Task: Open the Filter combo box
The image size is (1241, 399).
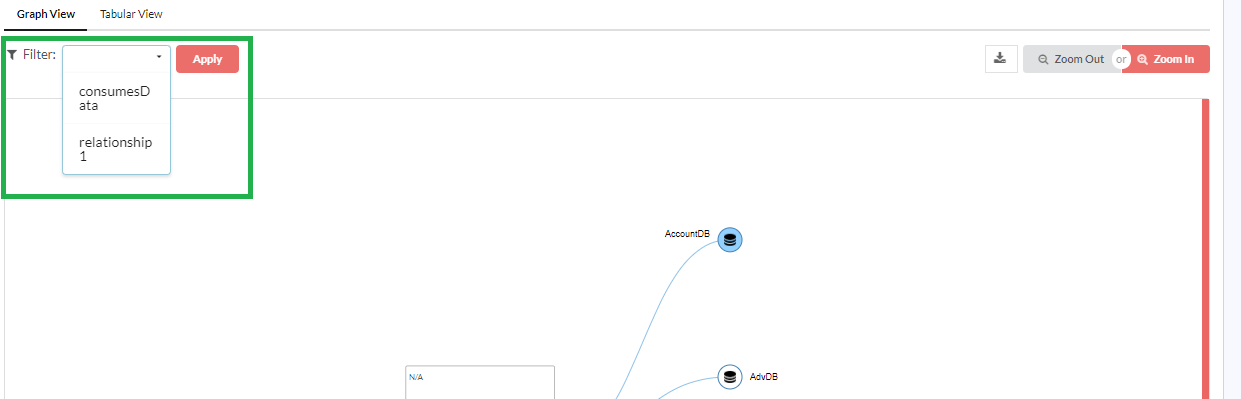Action: tap(116, 58)
